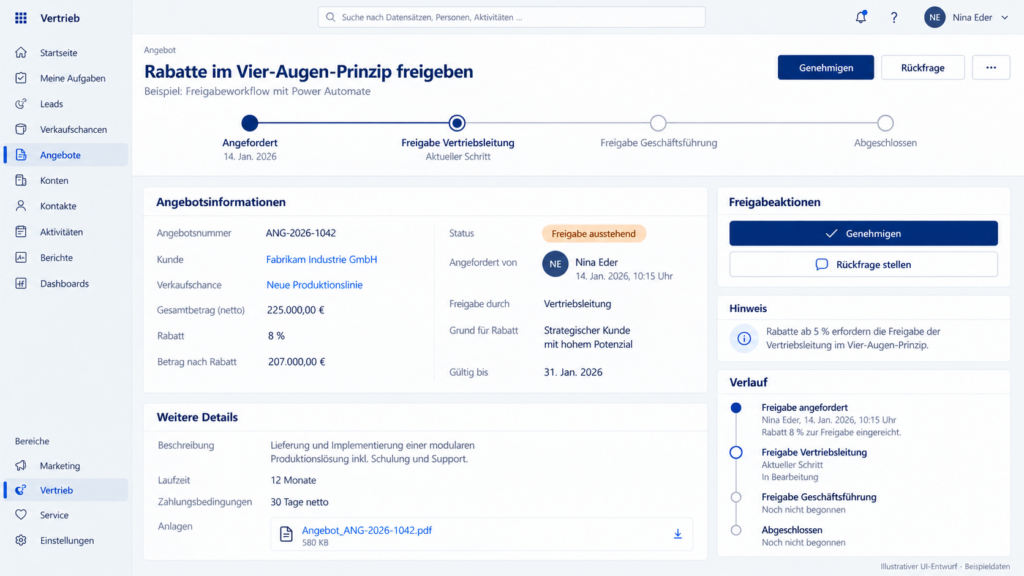
Task: Click the notification bell icon
Action: pyautogui.click(x=861, y=17)
